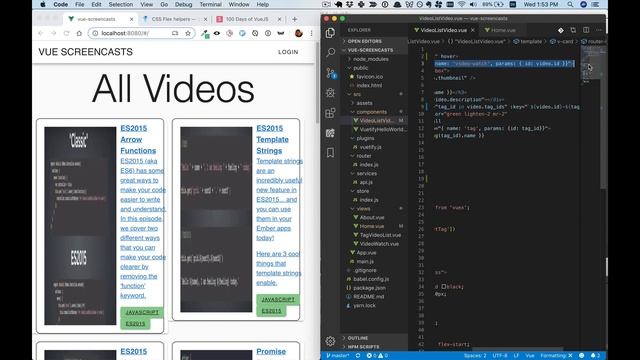The height and width of the screenshot is (360, 640).
Task: Toggle Formatting indicator in status bar
Action: [556, 356]
